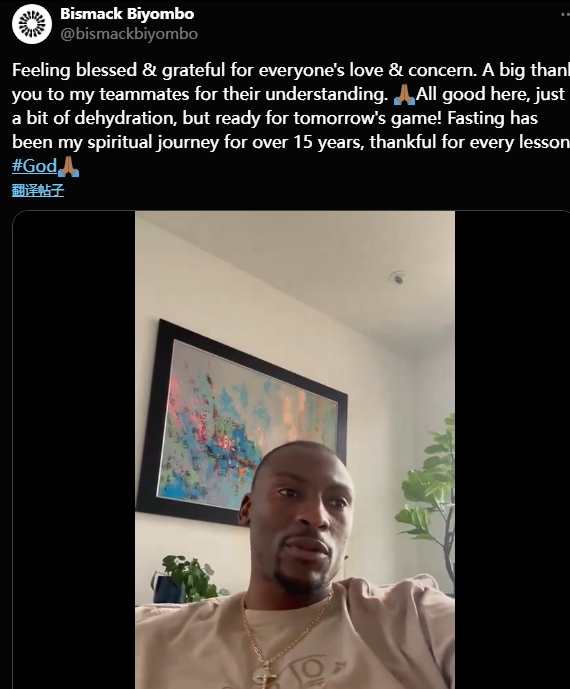This screenshot has width=570, height=689.
Task: Click the black letterbox area right of the video
Action: 512,450
